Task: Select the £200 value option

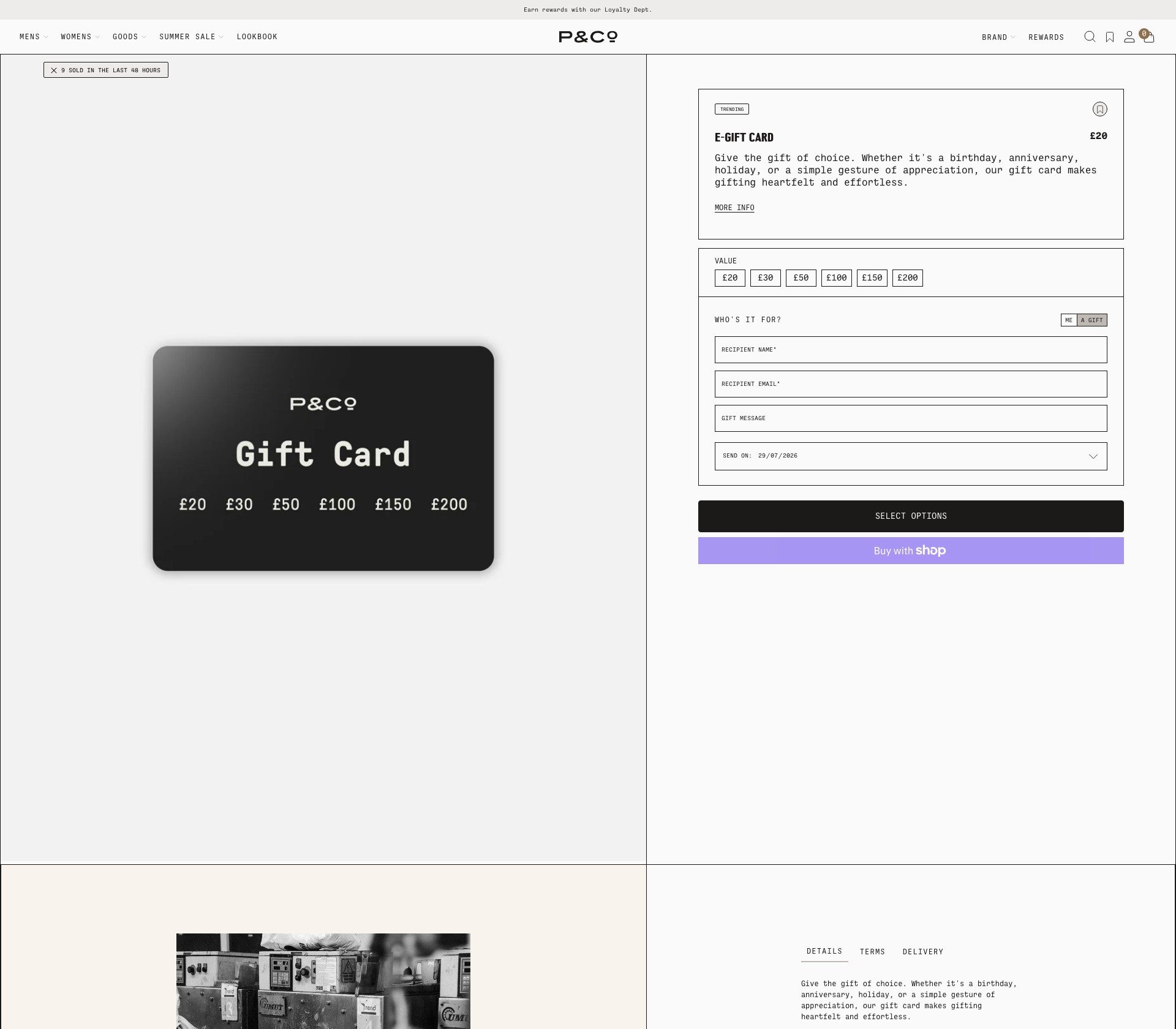Action: pos(908,278)
